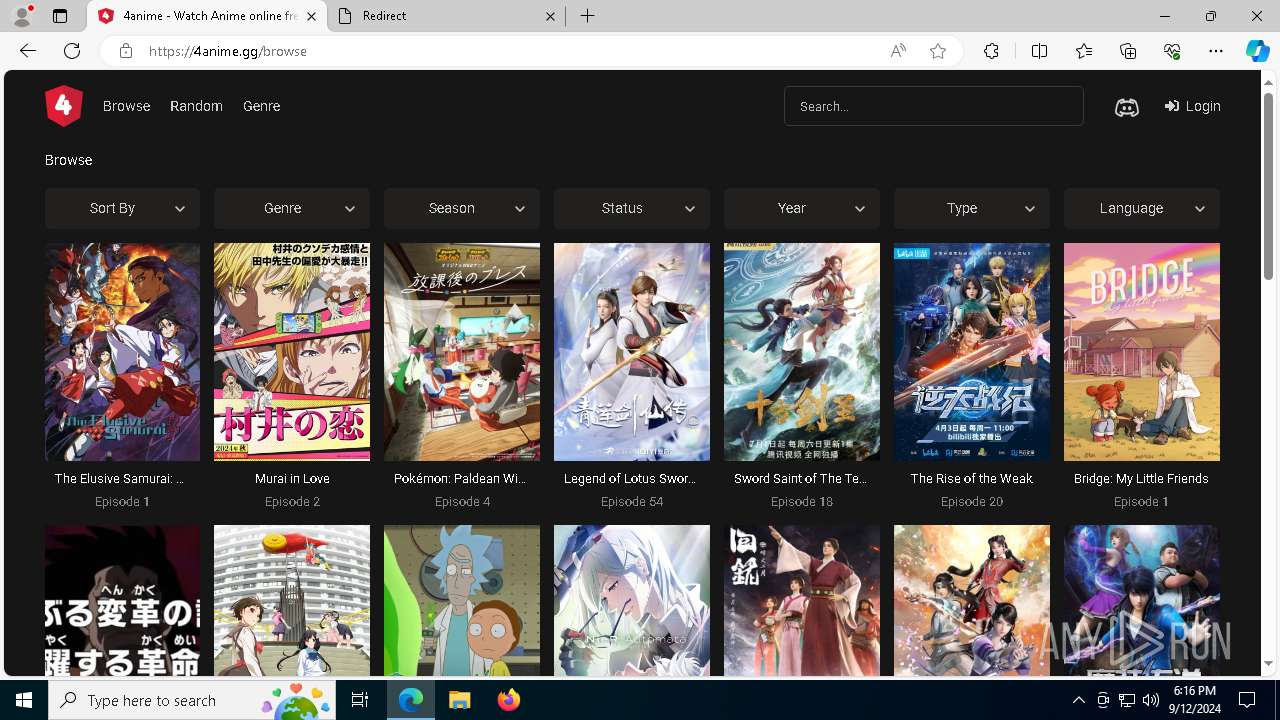1280x720 pixels.
Task: Click the site Search field
Action: pos(934,106)
